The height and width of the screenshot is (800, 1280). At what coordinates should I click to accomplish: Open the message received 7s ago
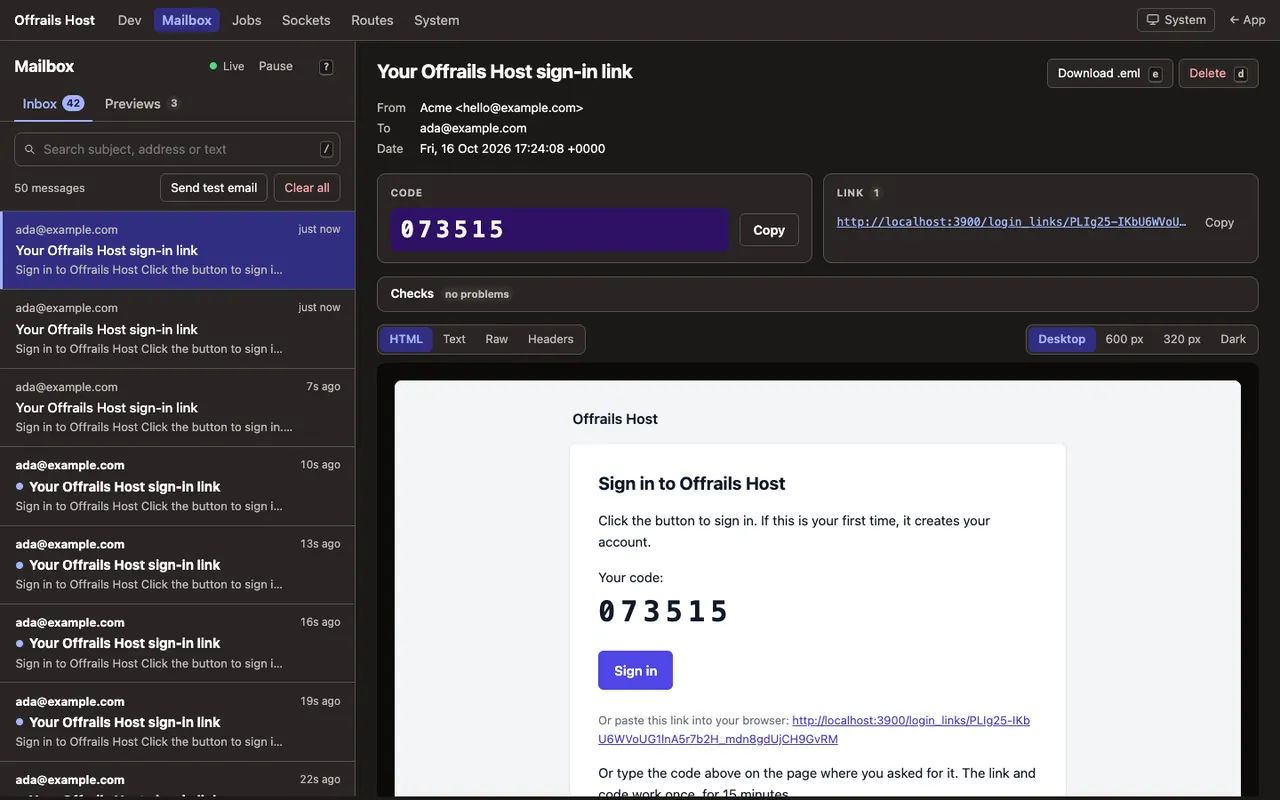tap(177, 407)
